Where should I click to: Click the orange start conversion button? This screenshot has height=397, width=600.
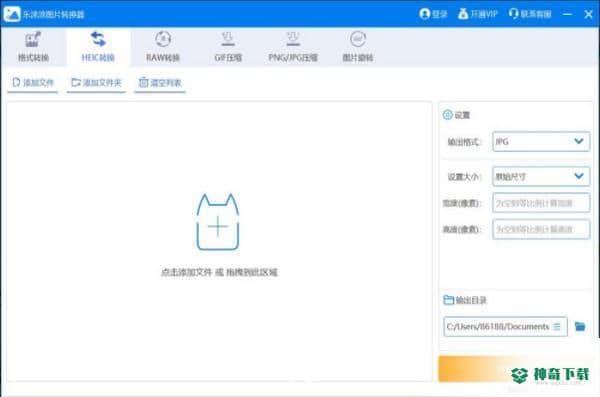click(x=515, y=369)
